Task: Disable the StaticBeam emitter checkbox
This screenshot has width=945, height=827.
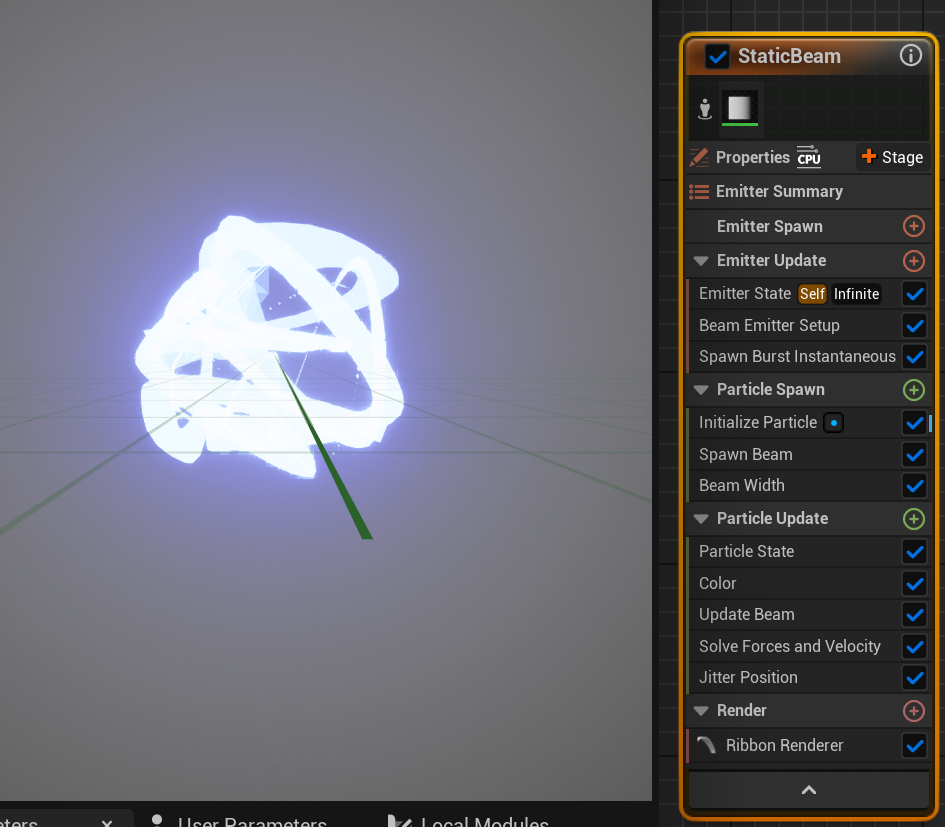Action: (717, 57)
